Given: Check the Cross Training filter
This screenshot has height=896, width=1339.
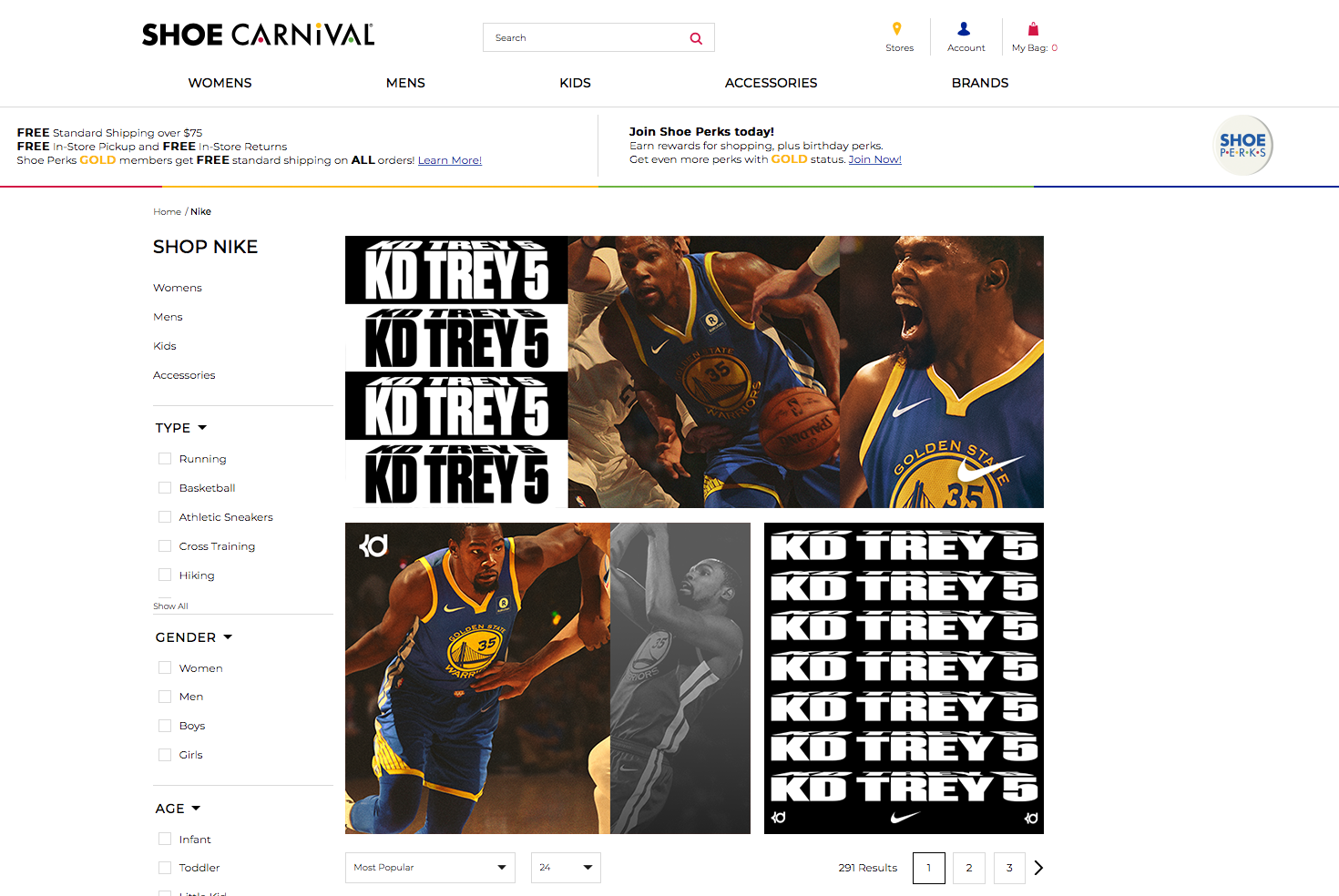Looking at the screenshot, I should (x=165, y=546).
